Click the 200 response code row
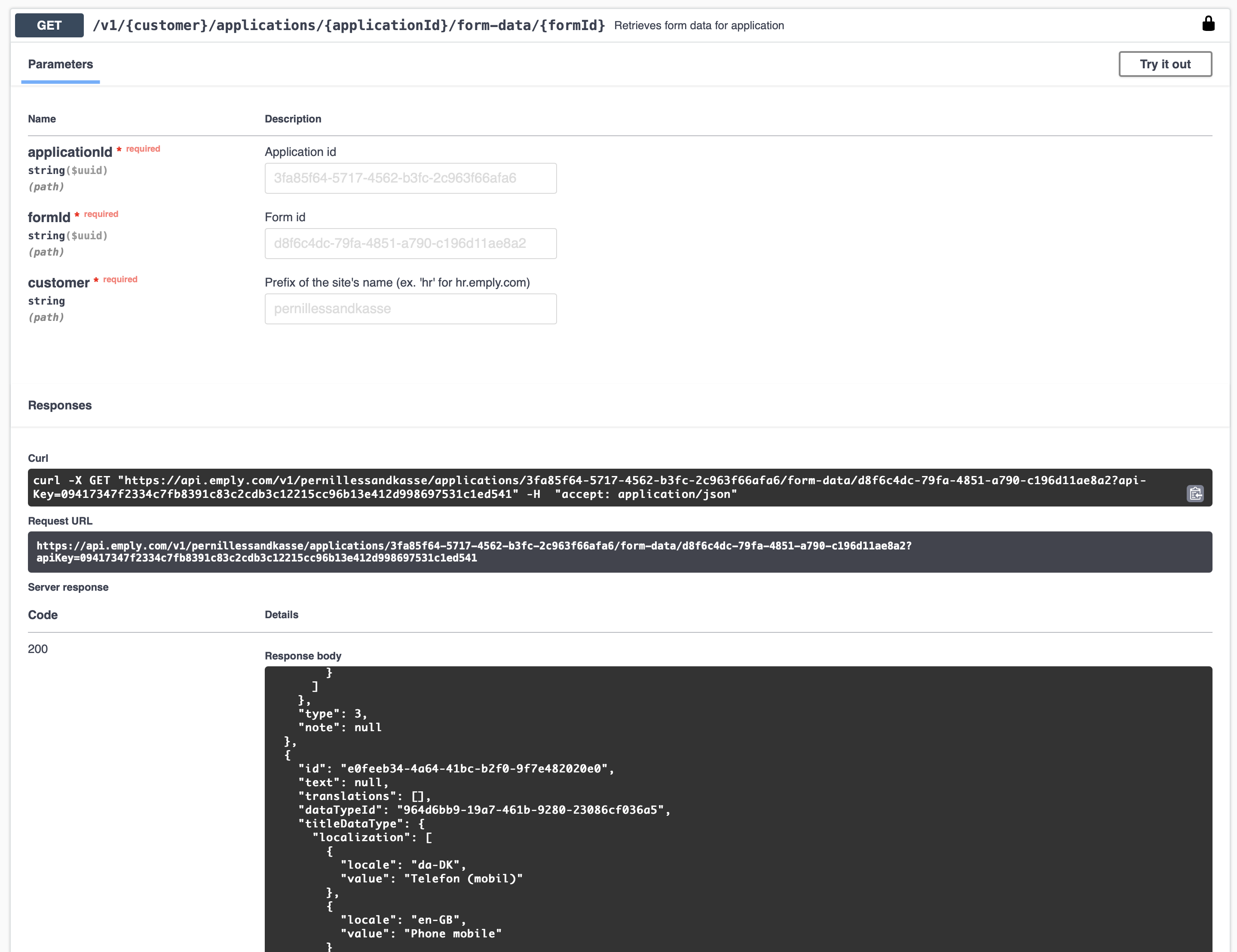The image size is (1237, 952). pyautogui.click(x=38, y=649)
